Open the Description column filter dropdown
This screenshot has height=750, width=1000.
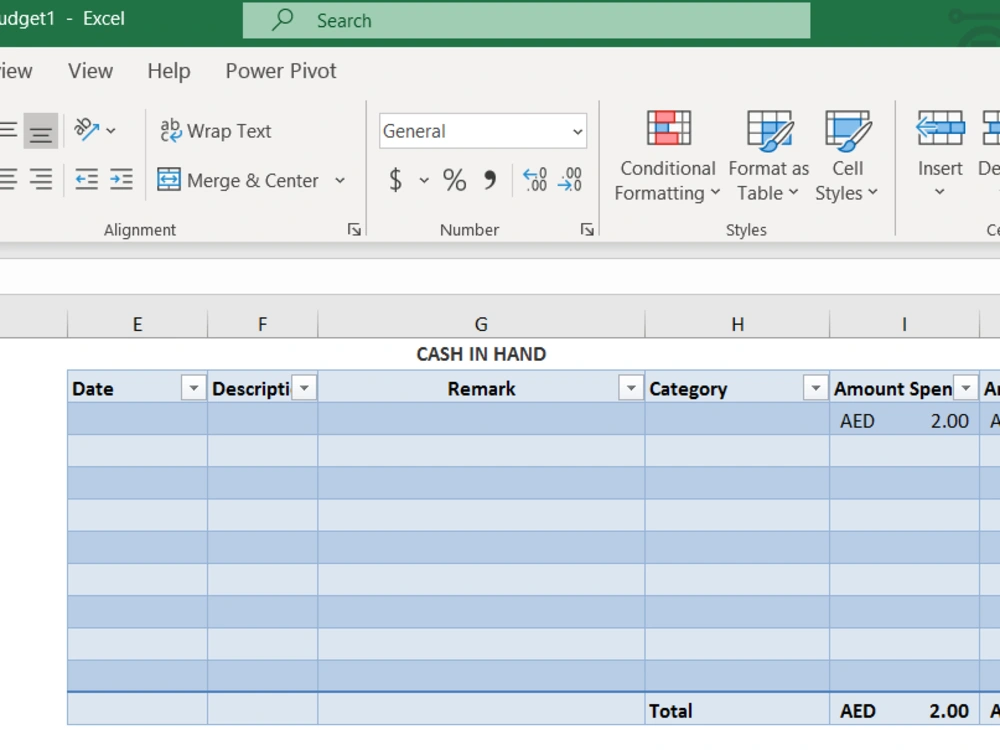tap(304, 388)
